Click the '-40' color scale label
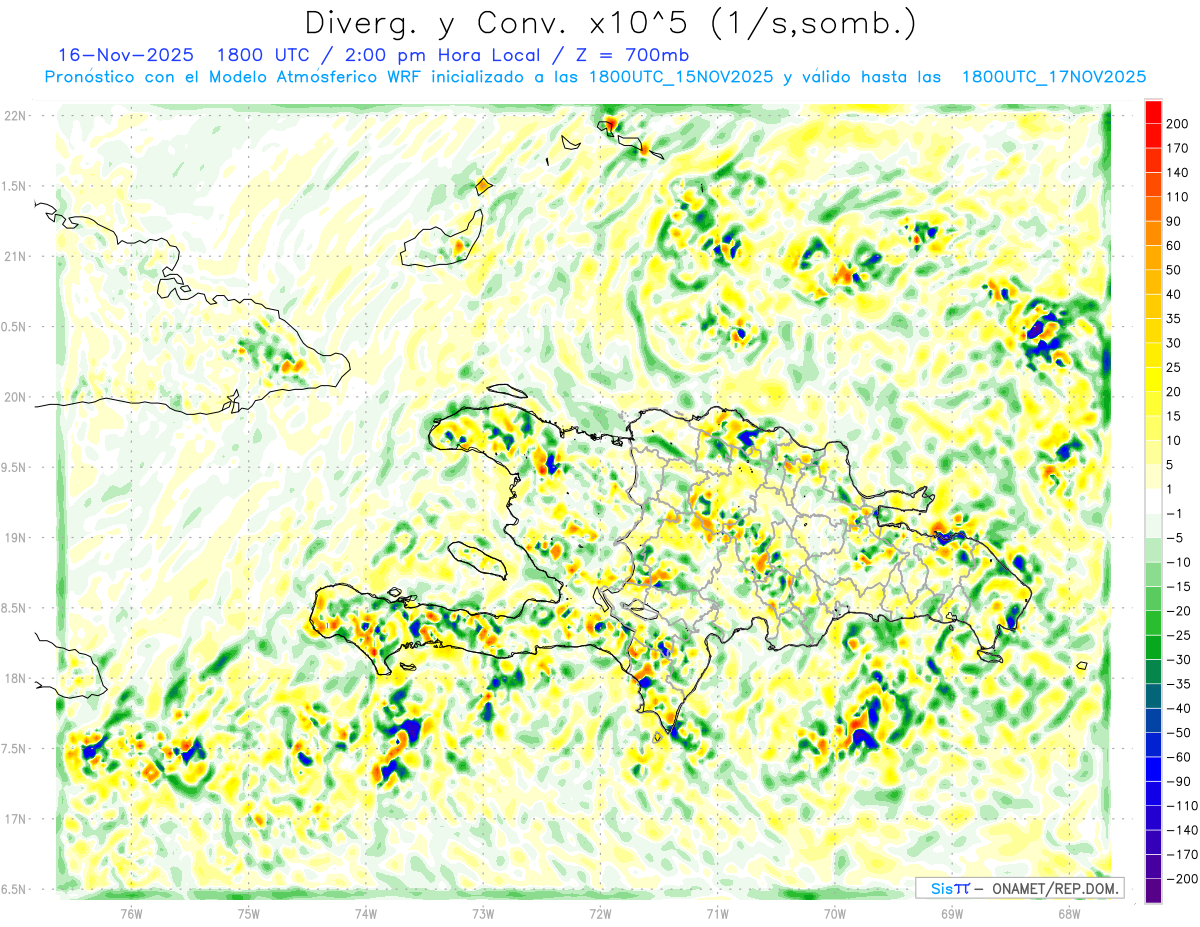 tap(1179, 708)
